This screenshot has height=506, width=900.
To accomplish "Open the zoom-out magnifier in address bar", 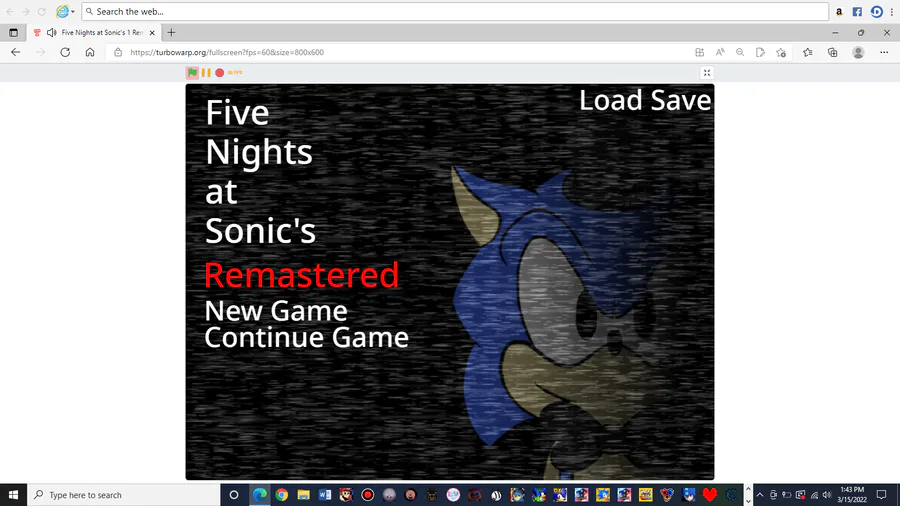I will pyautogui.click(x=740, y=52).
